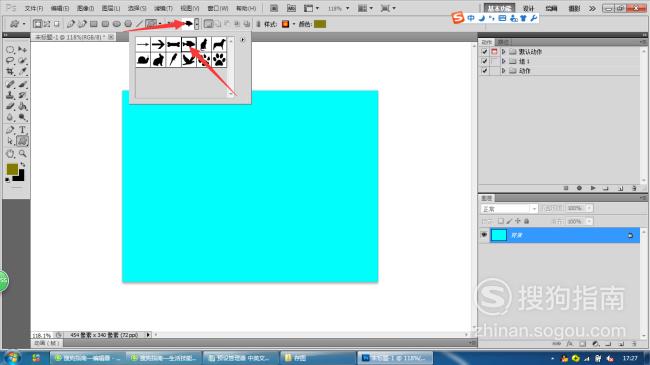The width and height of the screenshot is (650, 365).
Task: Expand the 动作 action set
Action: pyautogui.click(x=503, y=71)
